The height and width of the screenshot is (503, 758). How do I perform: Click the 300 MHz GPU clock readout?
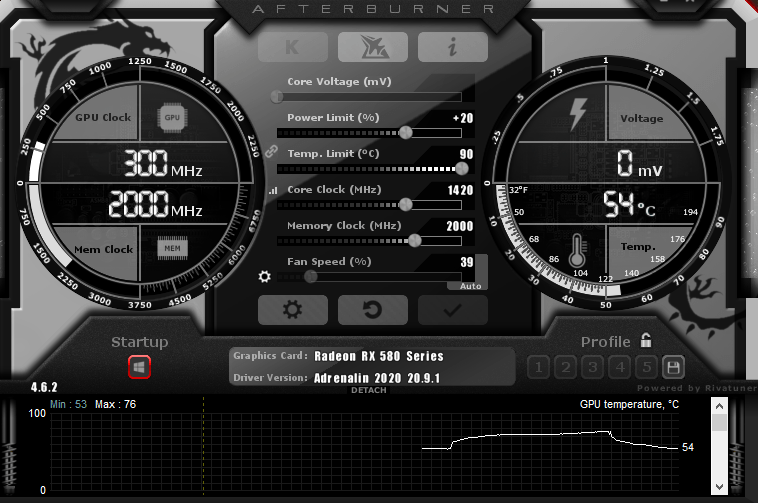click(163, 163)
